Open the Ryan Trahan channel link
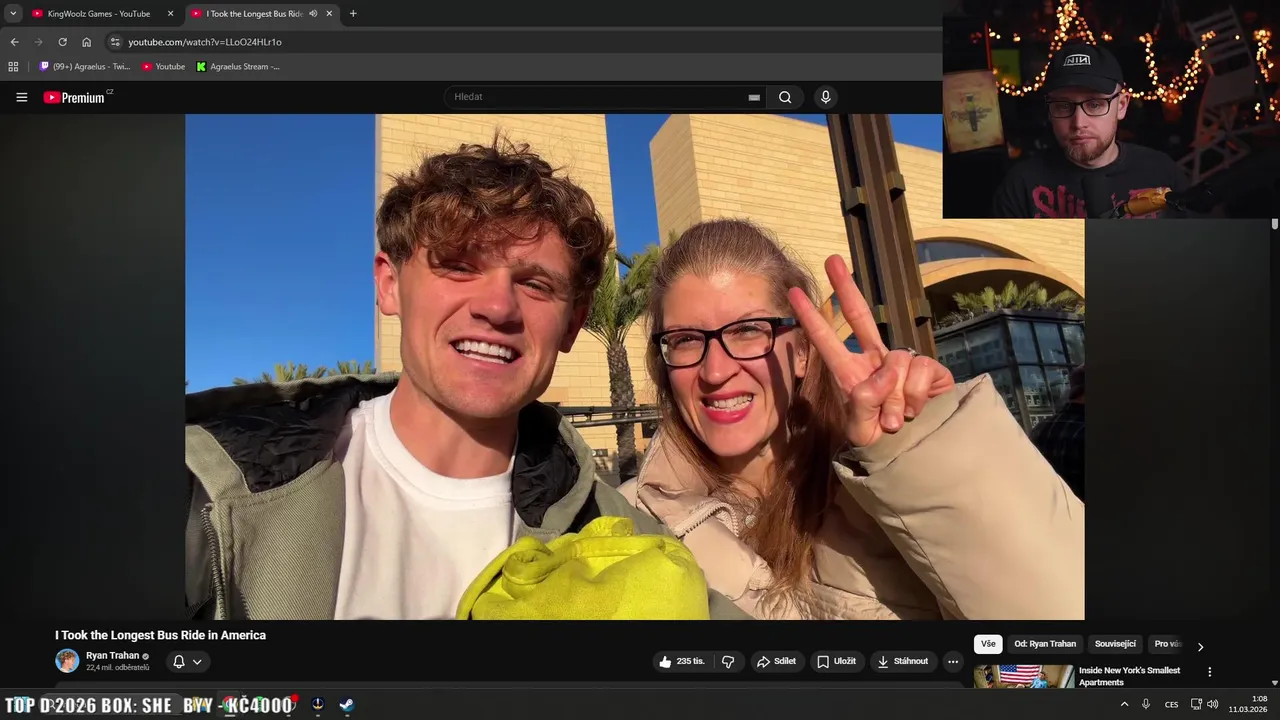Image resolution: width=1280 pixels, height=720 pixels. tap(112, 656)
